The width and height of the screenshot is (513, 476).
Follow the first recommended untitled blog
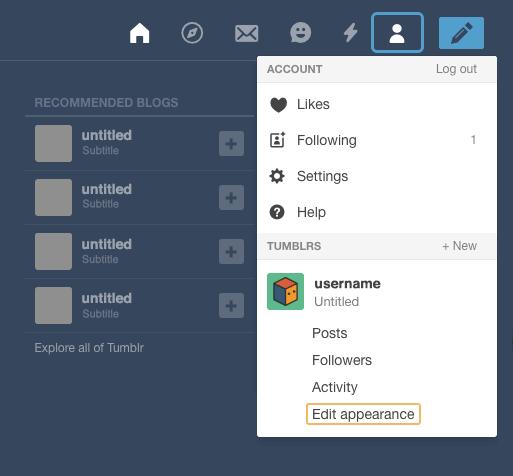coord(231,144)
